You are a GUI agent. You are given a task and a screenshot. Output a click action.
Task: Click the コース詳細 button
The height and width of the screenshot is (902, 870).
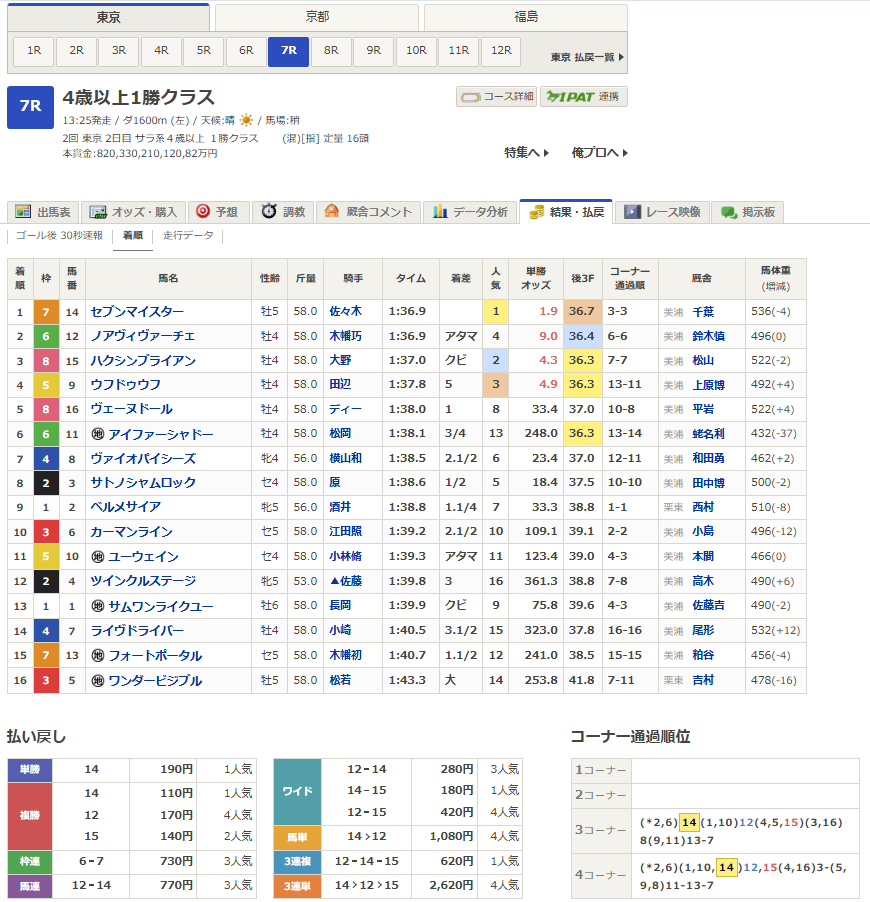click(496, 97)
